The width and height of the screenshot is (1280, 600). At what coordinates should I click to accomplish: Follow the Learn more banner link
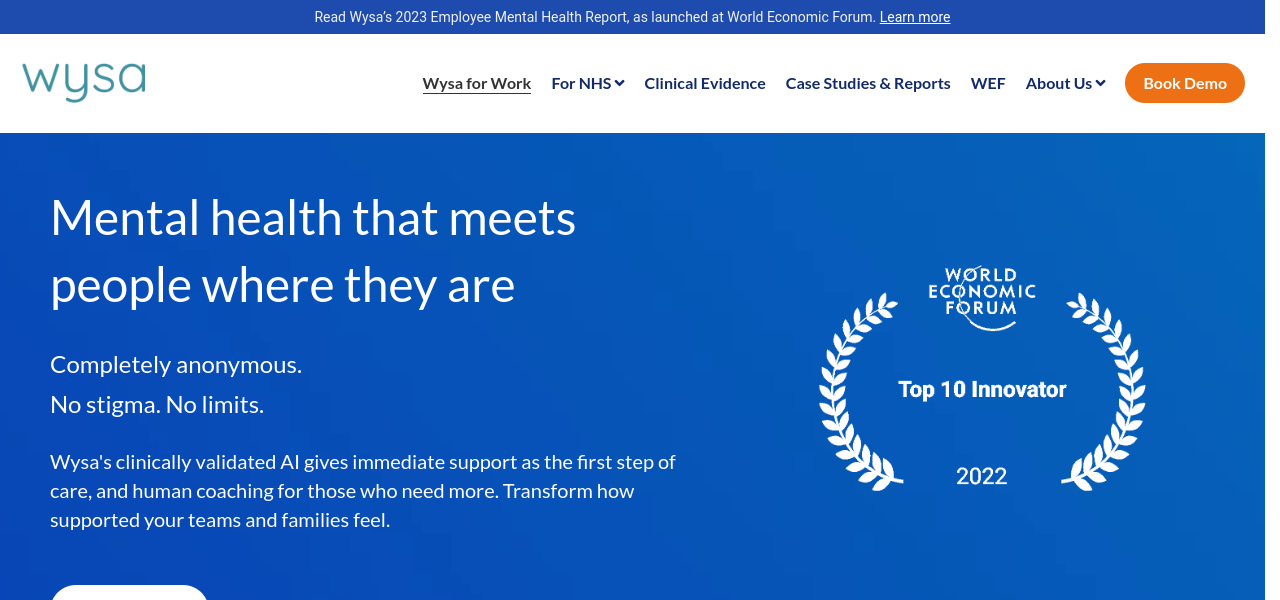(x=915, y=17)
